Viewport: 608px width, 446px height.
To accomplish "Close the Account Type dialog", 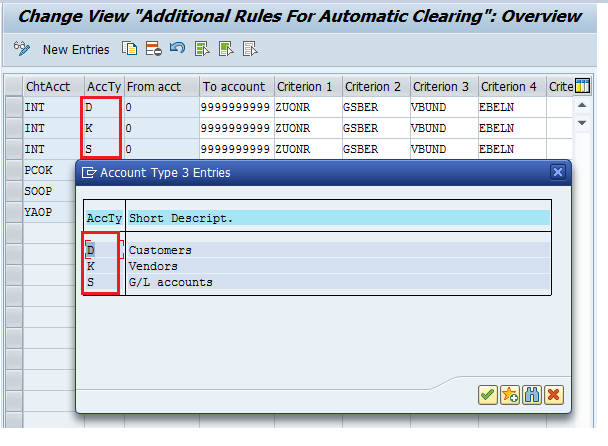I will point(558,172).
